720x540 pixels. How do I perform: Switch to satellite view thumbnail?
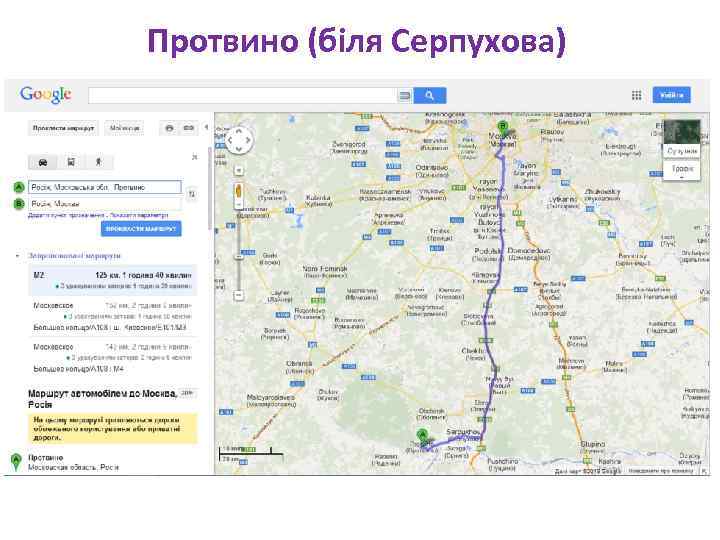coord(682,138)
